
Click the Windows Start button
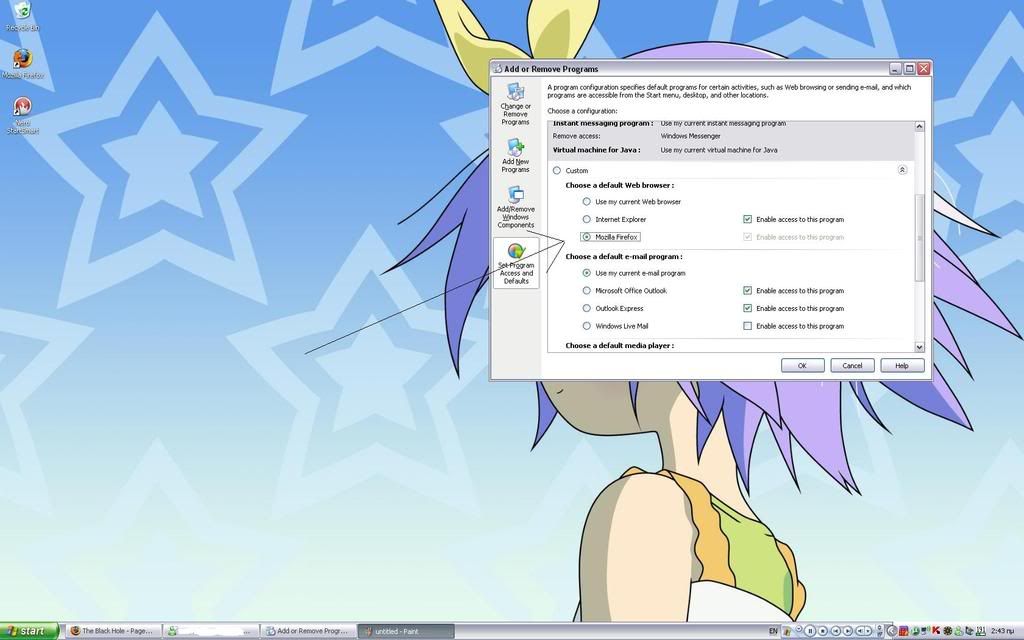(x=29, y=631)
